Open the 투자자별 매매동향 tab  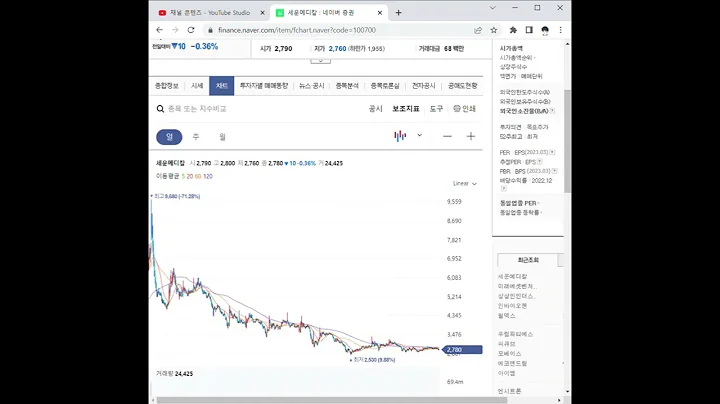pos(264,86)
